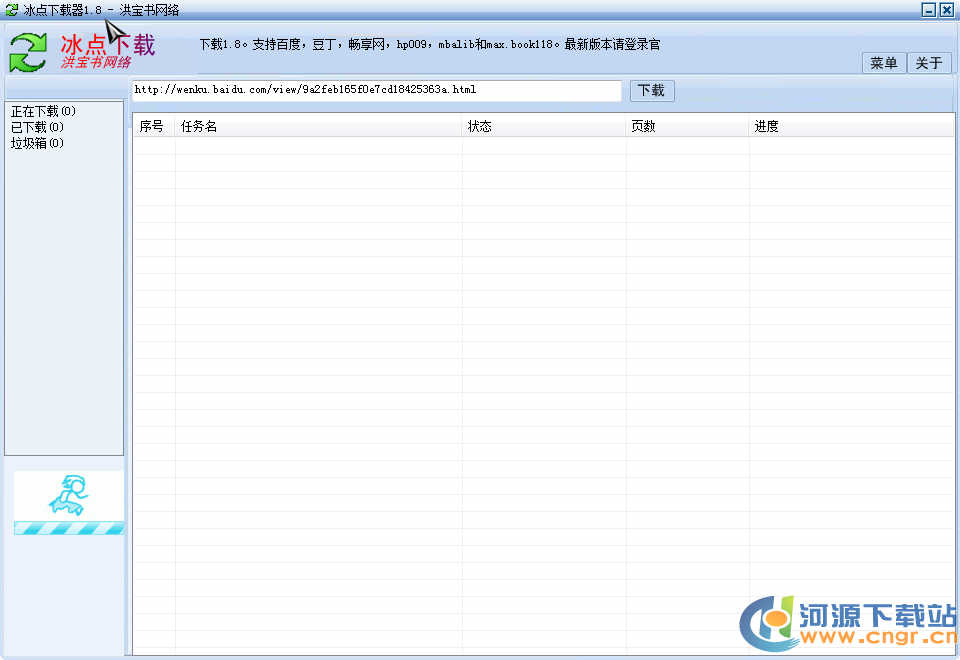Click the striped cyan progress bar
The image size is (960, 660).
pos(69,528)
